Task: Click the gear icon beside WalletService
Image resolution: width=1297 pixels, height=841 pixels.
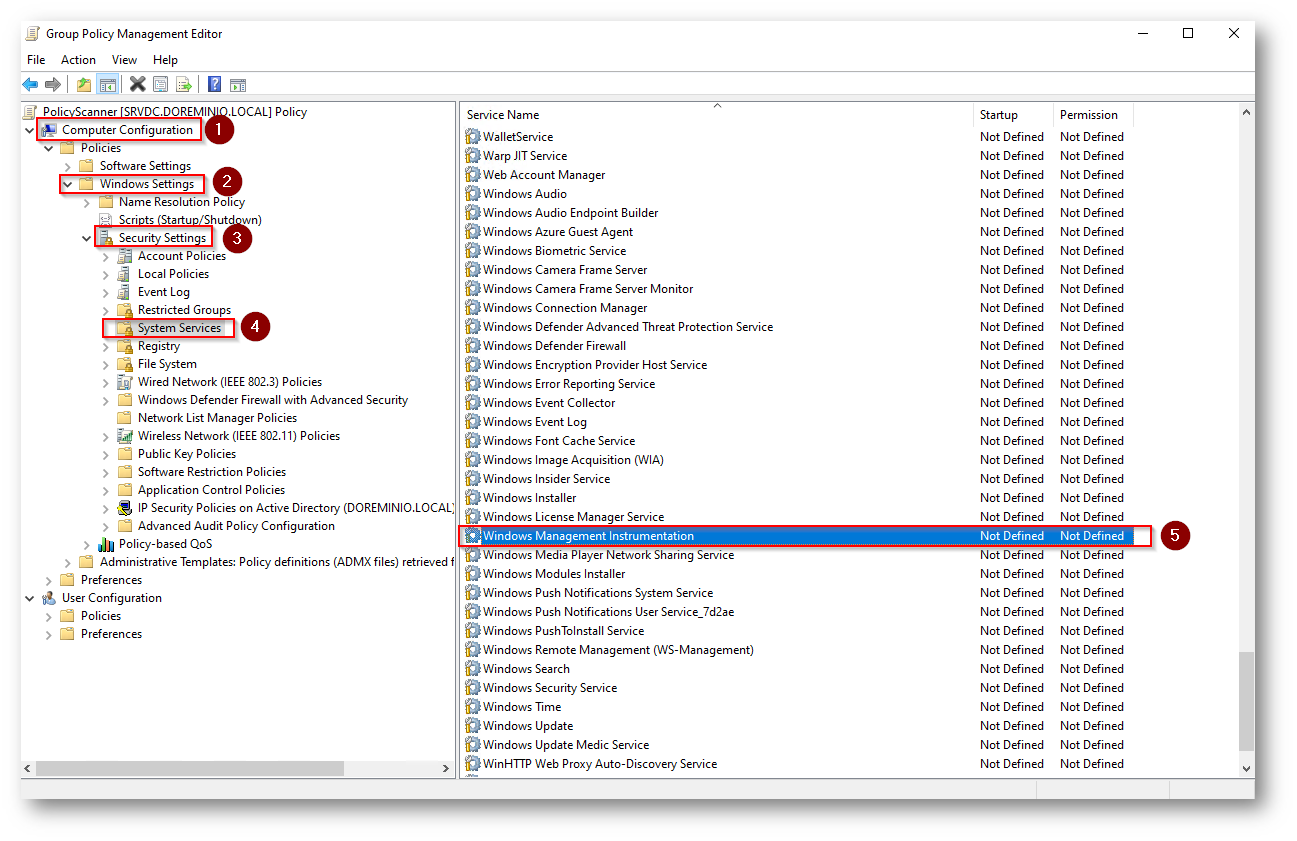Action: 473,137
